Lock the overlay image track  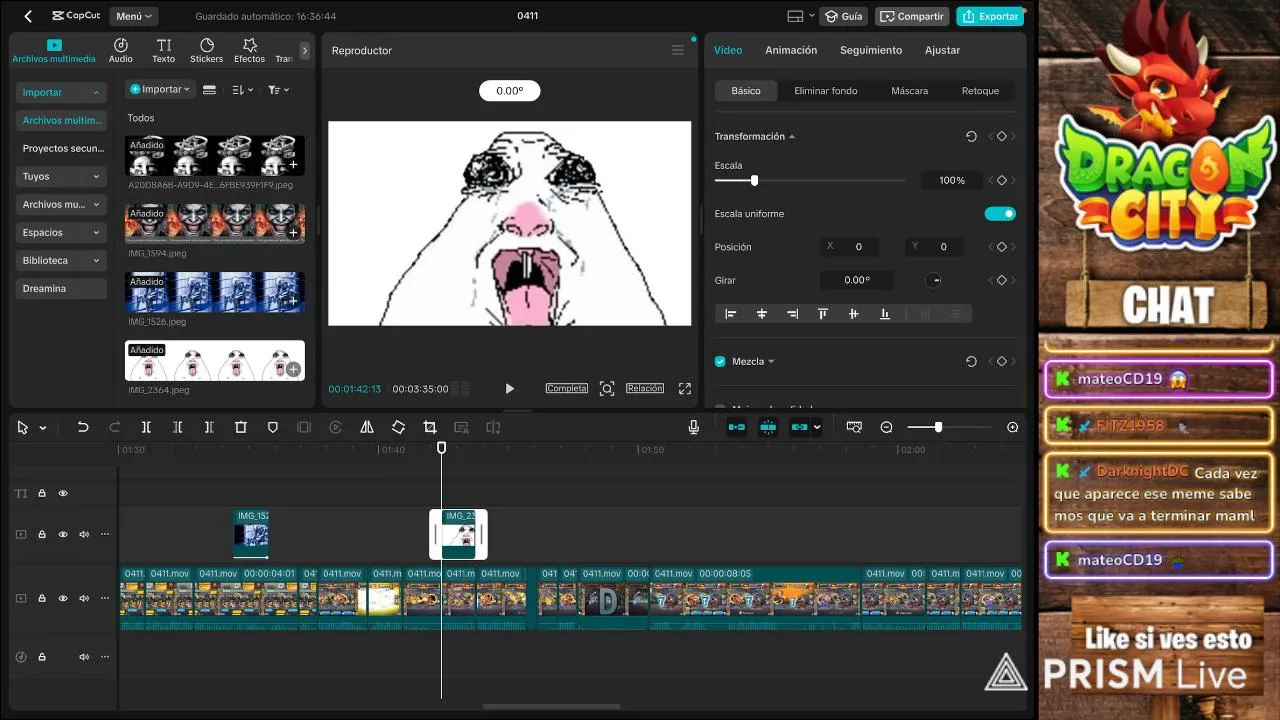click(x=42, y=534)
